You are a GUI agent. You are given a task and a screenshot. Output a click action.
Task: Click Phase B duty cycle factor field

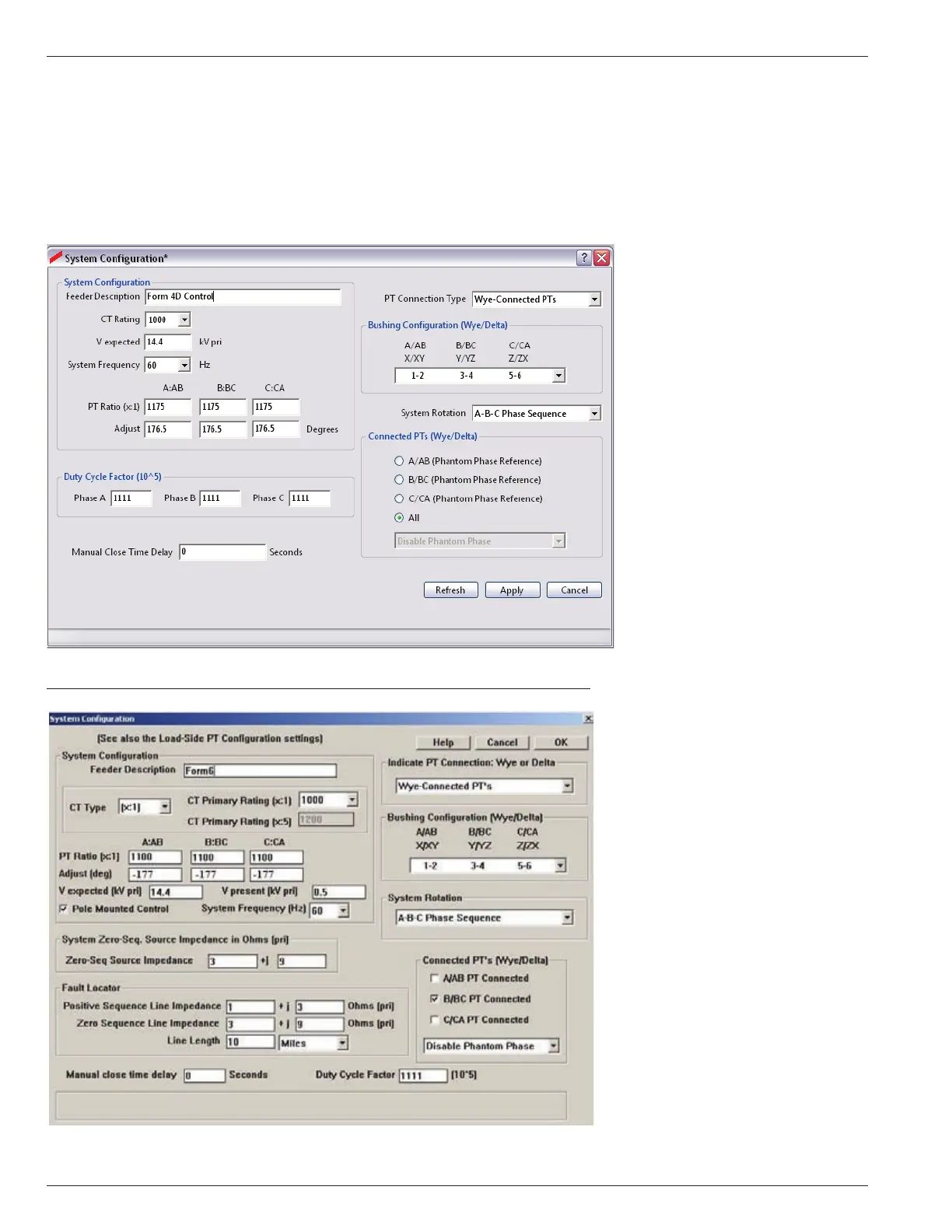click(x=220, y=499)
